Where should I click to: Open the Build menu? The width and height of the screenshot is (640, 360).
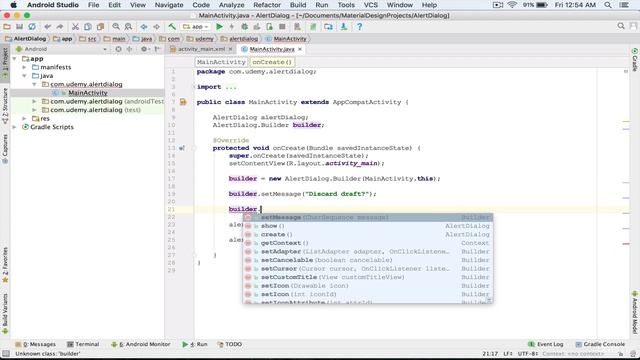(x=298, y=5)
